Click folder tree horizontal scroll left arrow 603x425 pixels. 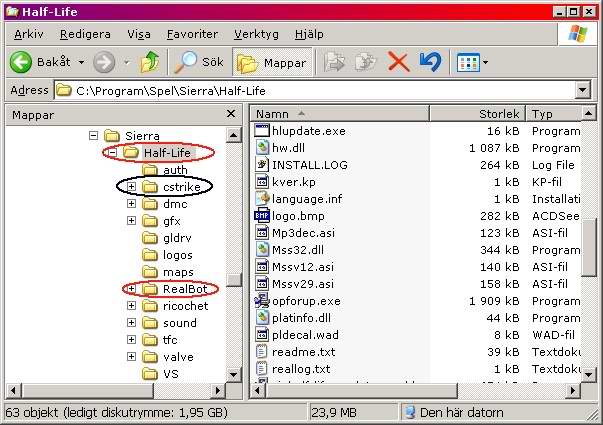(13, 391)
